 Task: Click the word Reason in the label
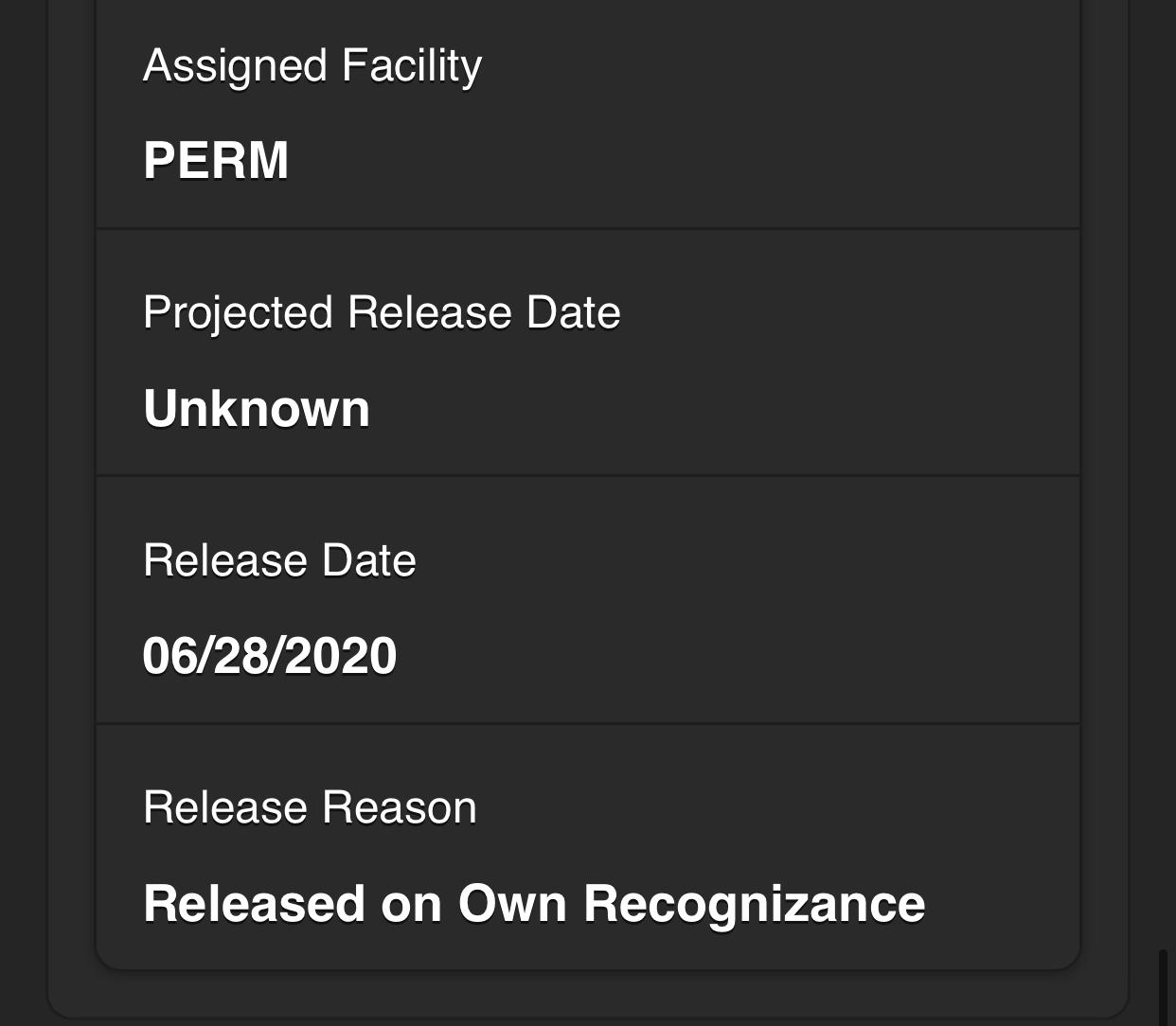(399, 808)
